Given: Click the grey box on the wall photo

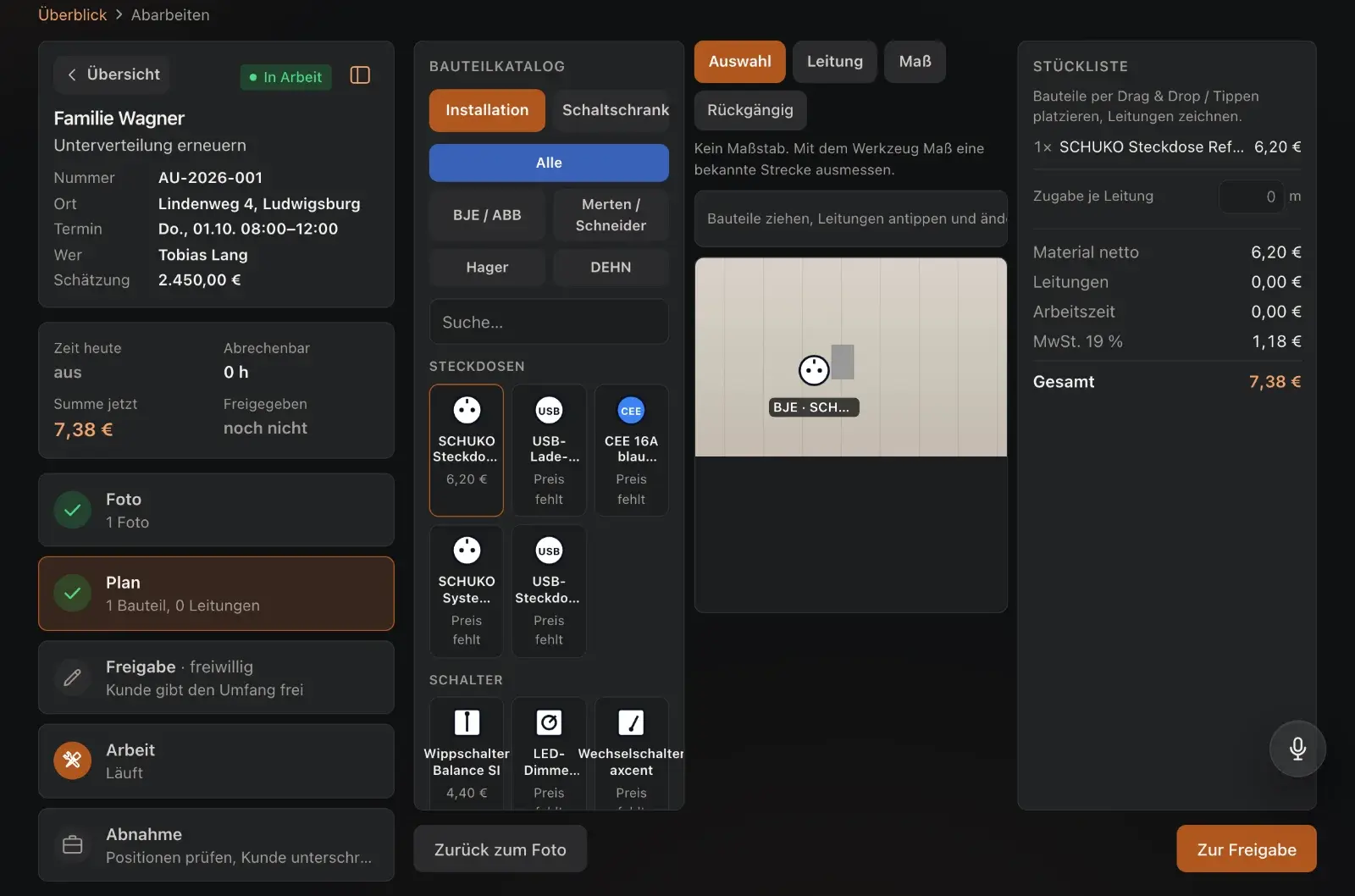Looking at the screenshot, I should tap(843, 362).
